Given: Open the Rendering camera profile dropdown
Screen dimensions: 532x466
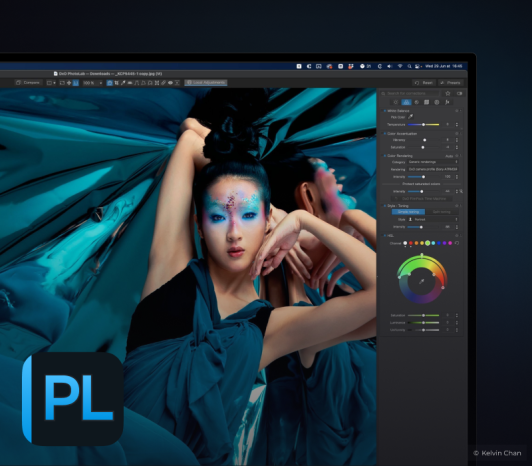Looking at the screenshot, I should pyautogui.click(x=433, y=169).
